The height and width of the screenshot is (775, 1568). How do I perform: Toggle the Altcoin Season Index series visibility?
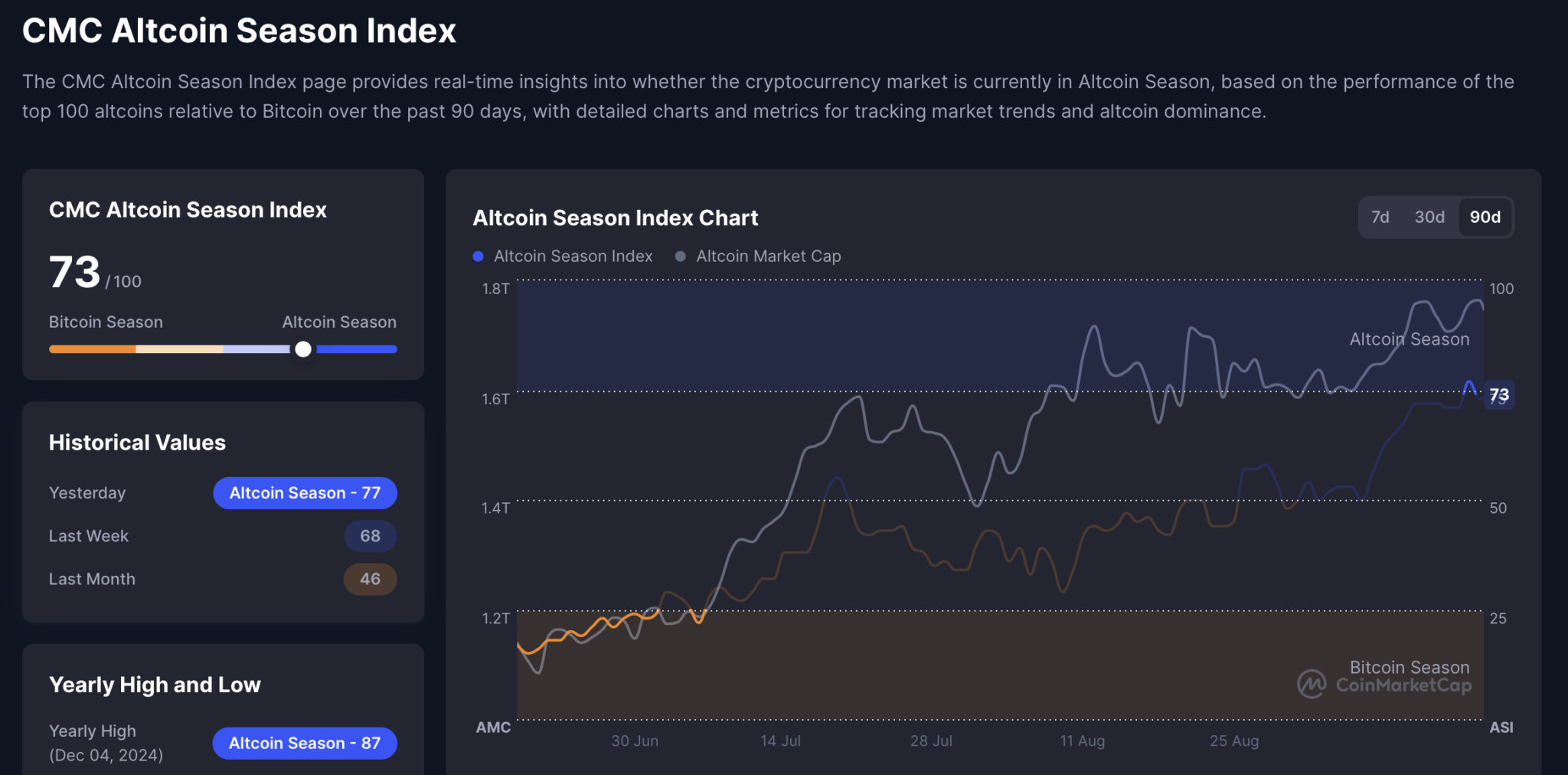point(573,256)
